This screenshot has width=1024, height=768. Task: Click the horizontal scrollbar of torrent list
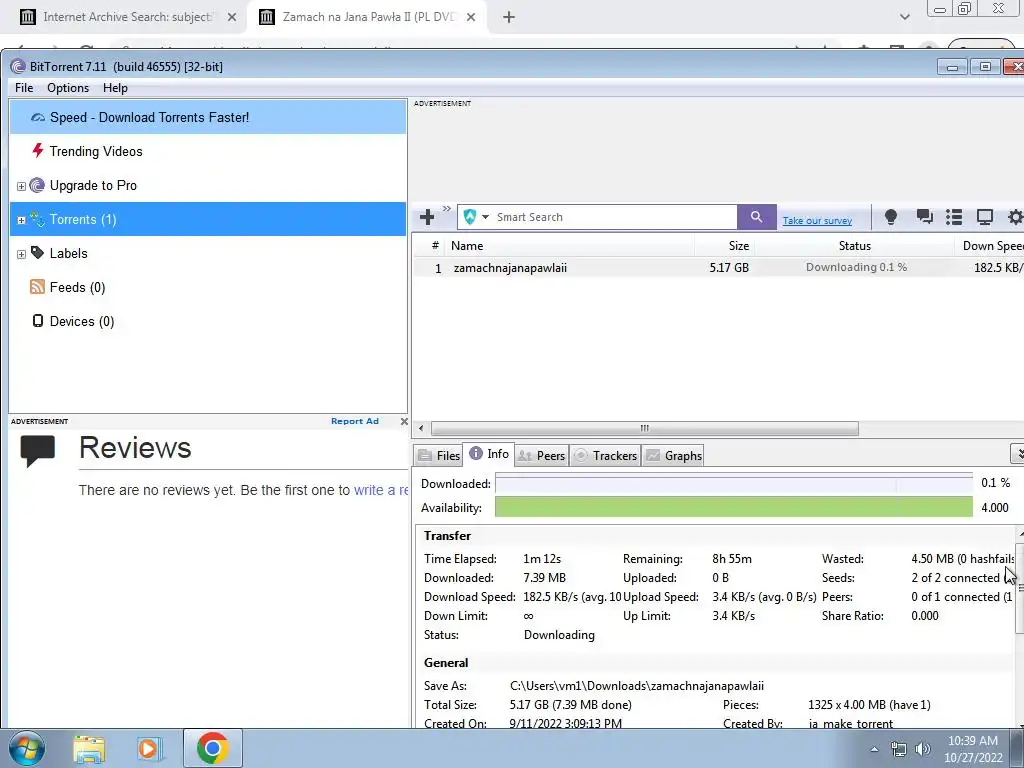click(x=645, y=428)
